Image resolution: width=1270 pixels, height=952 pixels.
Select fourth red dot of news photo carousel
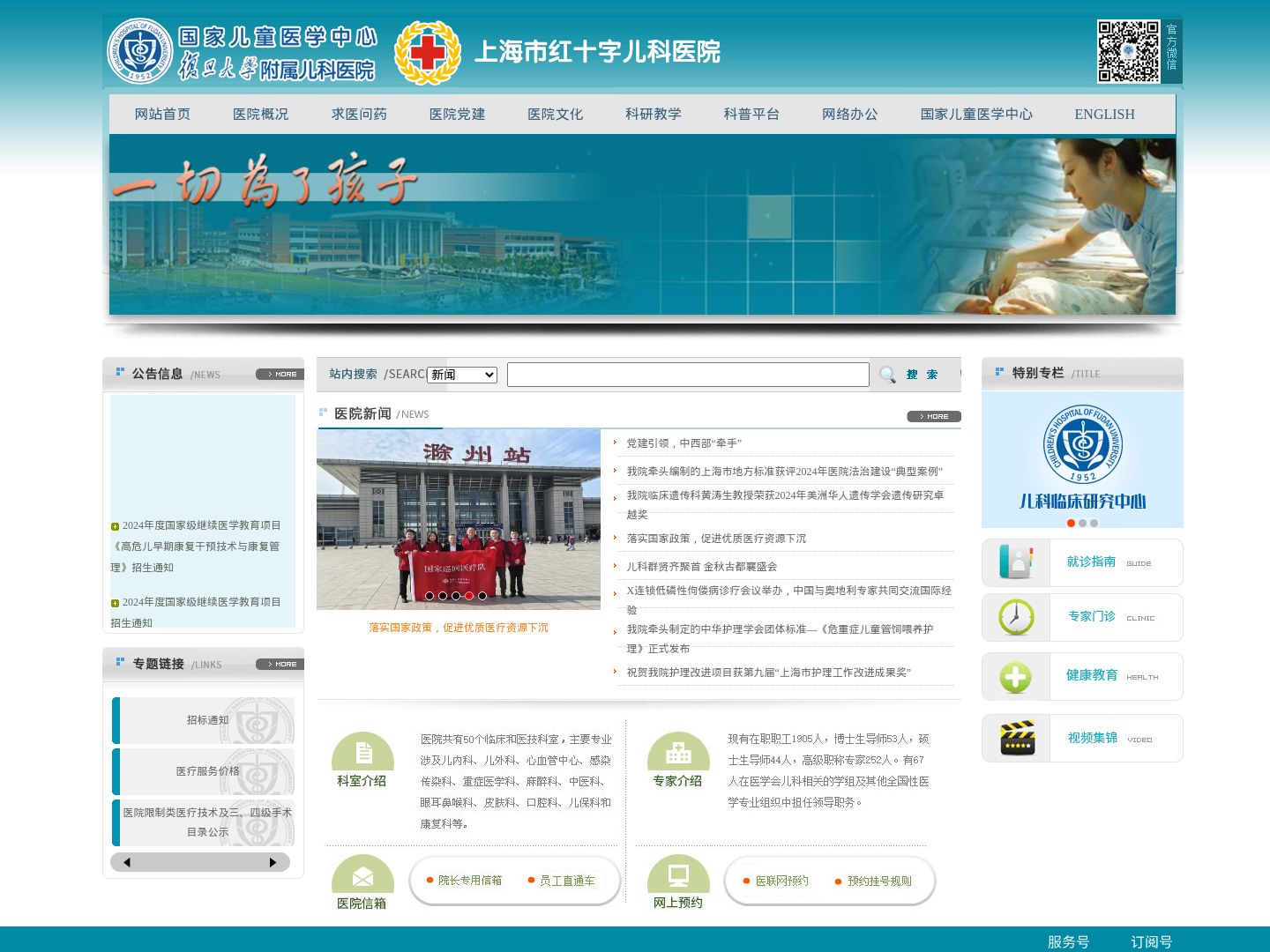(x=469, y=596)
